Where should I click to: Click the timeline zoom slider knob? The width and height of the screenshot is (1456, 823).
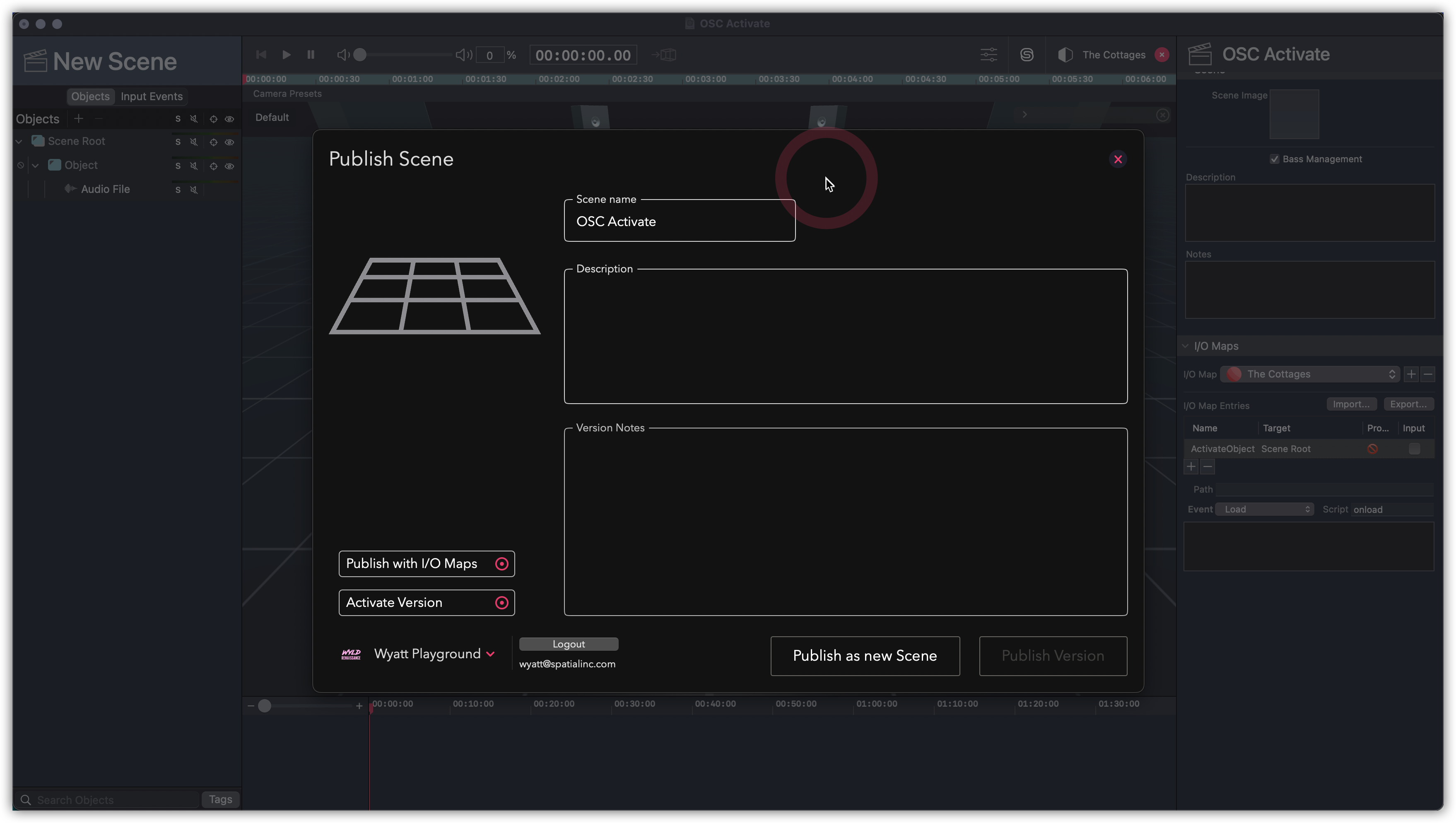[264, 706]
